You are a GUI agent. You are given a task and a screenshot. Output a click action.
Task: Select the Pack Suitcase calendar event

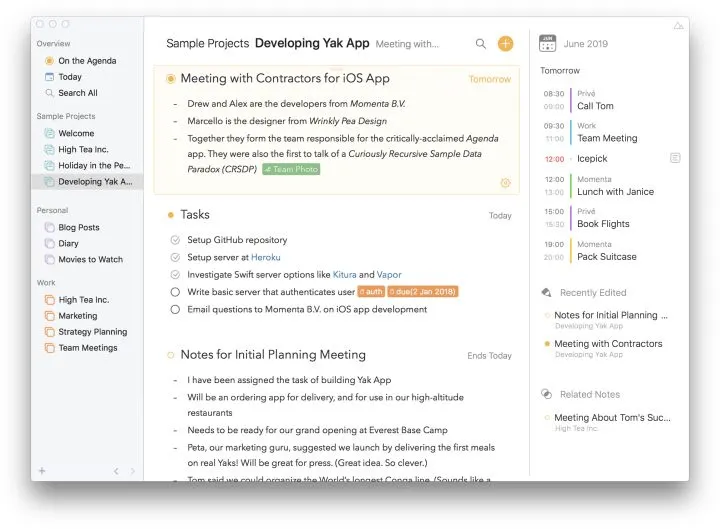point(607,257)
